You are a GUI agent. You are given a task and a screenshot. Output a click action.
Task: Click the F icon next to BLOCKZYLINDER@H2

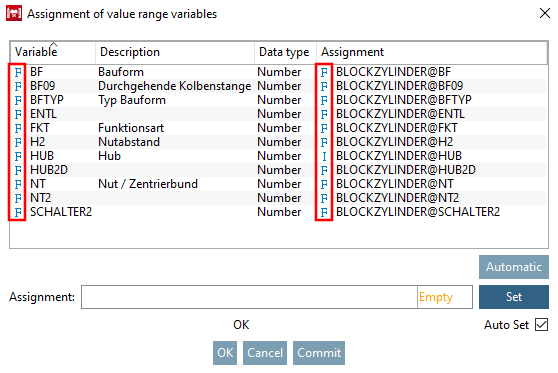pyautogui.click(x=324, y=142)
